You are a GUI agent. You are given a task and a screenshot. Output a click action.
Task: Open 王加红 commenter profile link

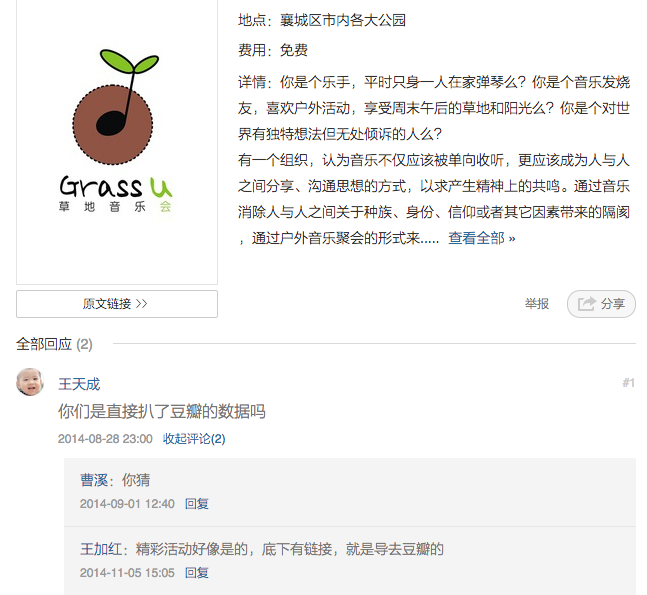point(101,549)
